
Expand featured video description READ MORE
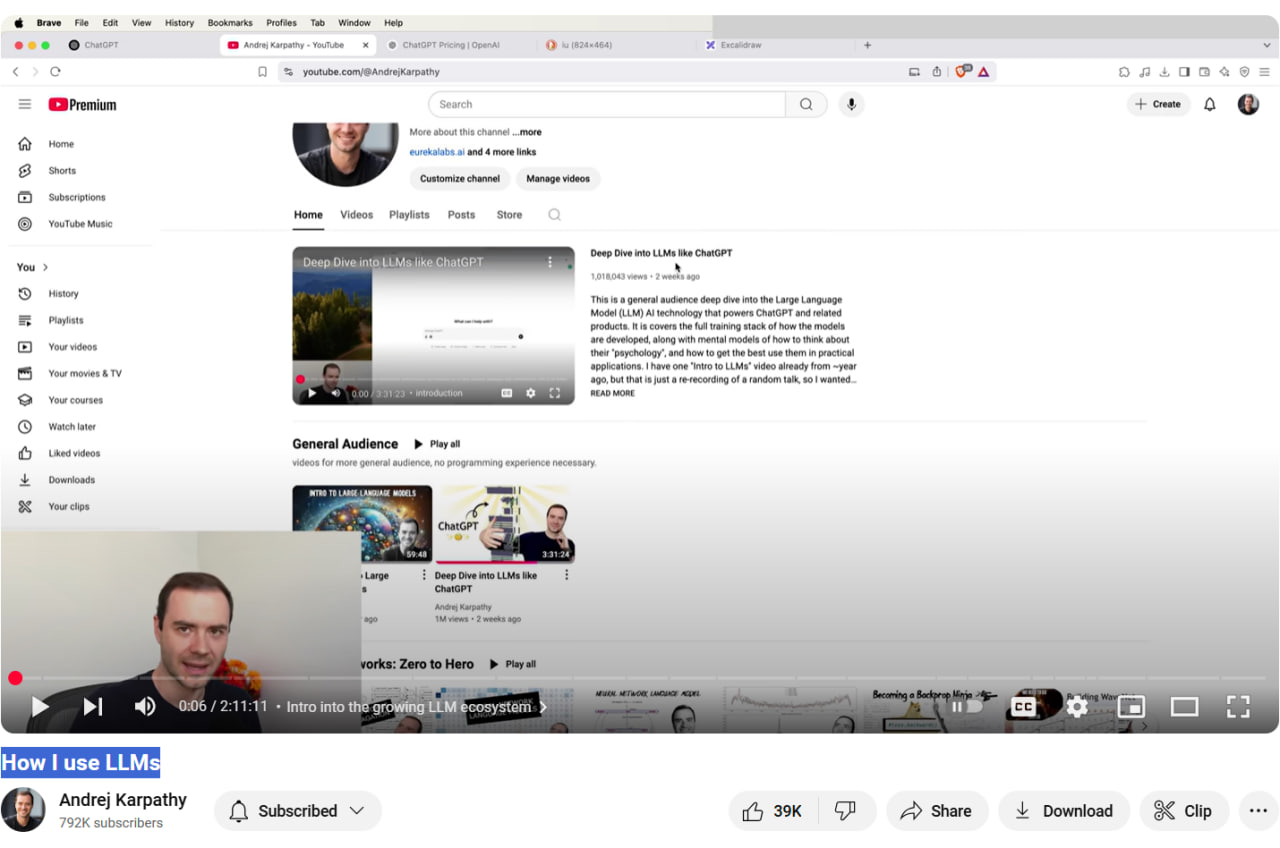point(612,394)
